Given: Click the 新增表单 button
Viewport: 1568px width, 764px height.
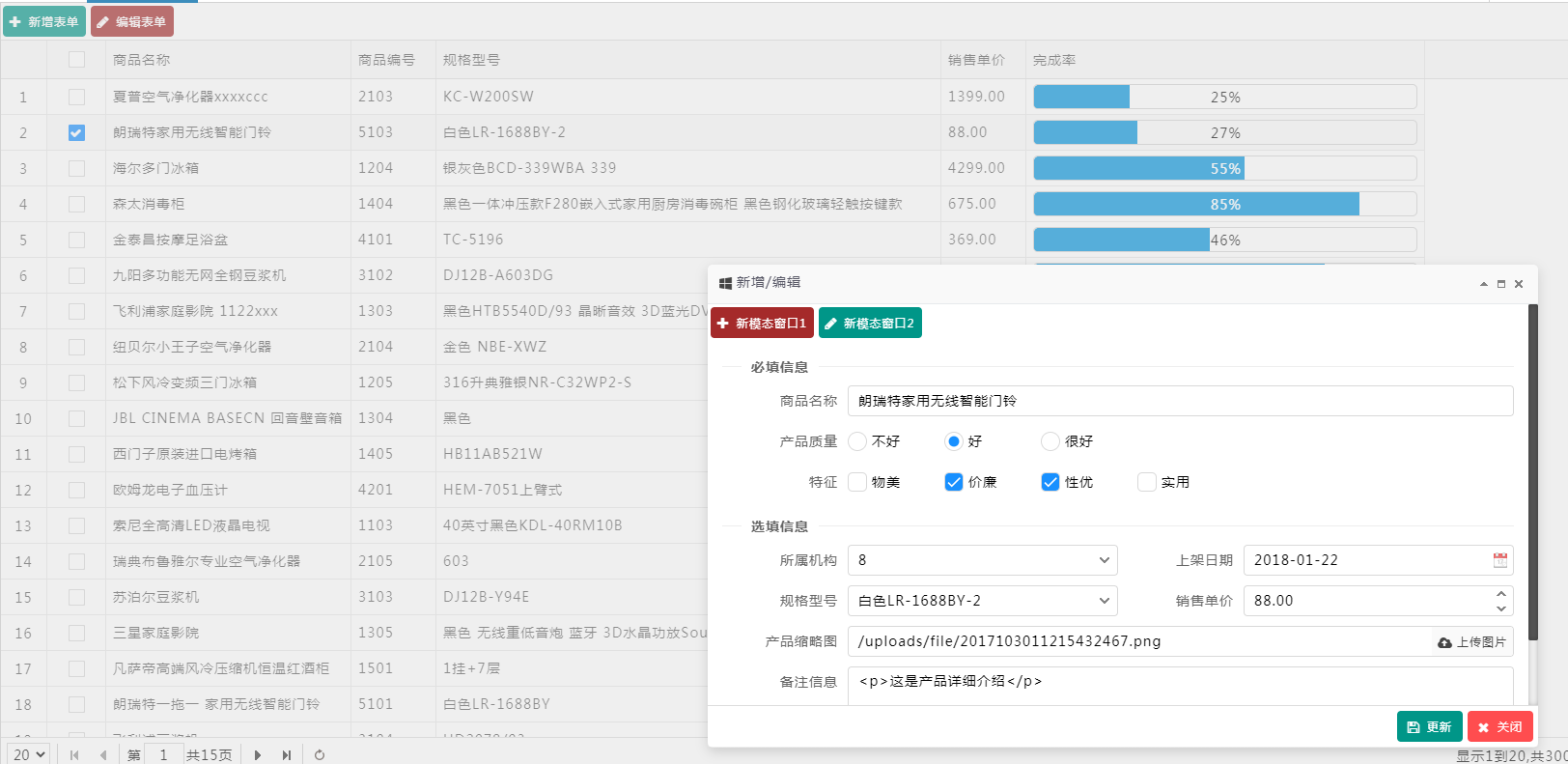Looking at the screenshot, I should point(44,21).
